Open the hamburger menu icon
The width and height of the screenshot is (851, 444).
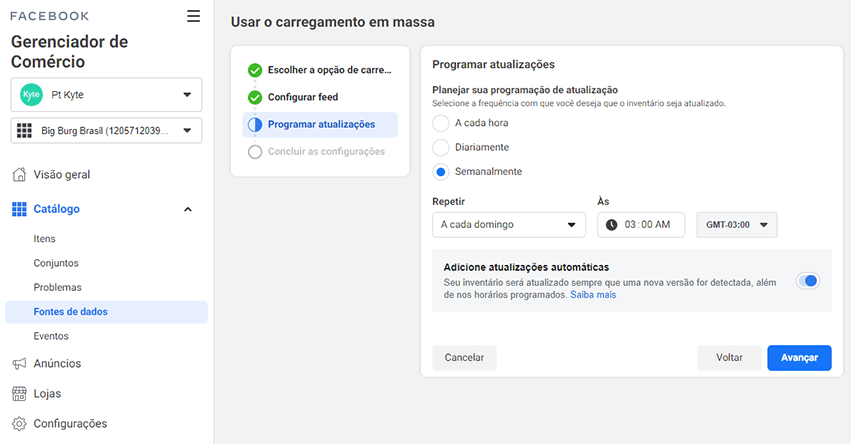pos(193,16)
